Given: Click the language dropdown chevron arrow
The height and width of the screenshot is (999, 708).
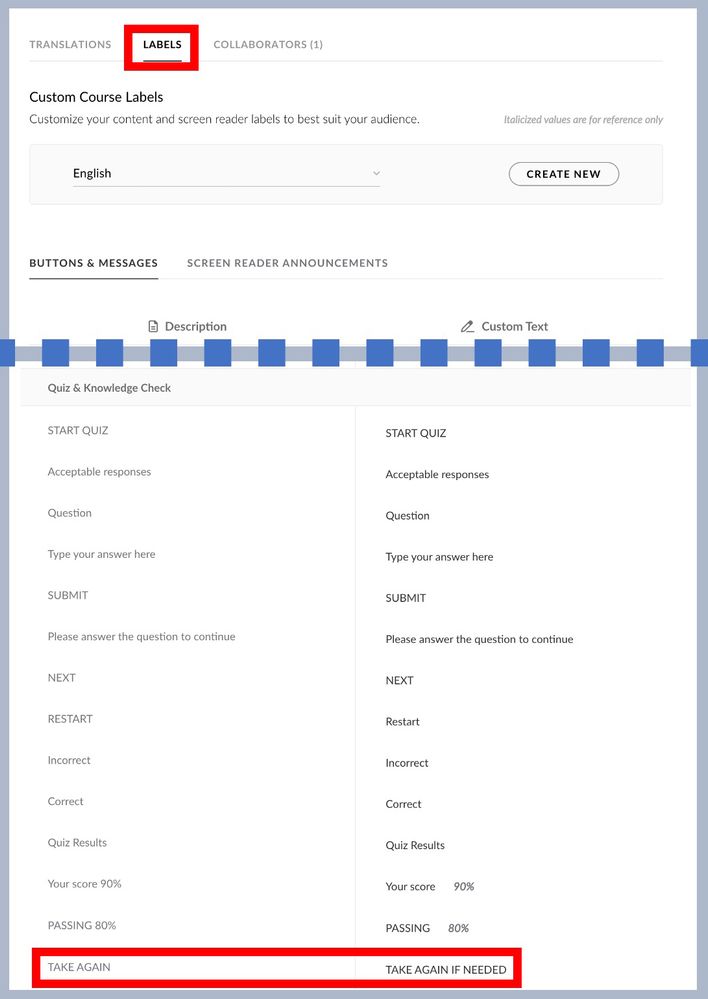Looking at the screenshot, I should coord(376,173).
